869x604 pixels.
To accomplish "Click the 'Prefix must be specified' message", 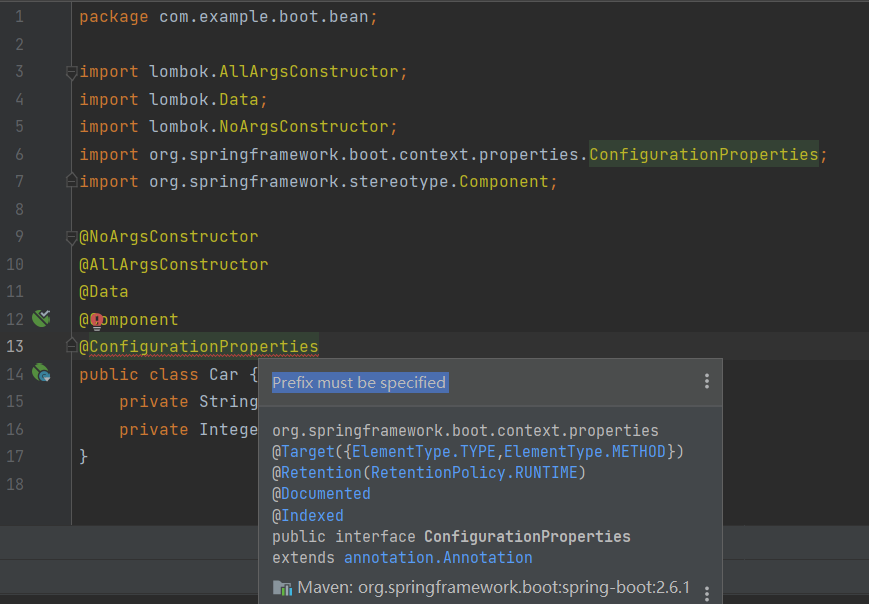I will click(x=359, y=382).
